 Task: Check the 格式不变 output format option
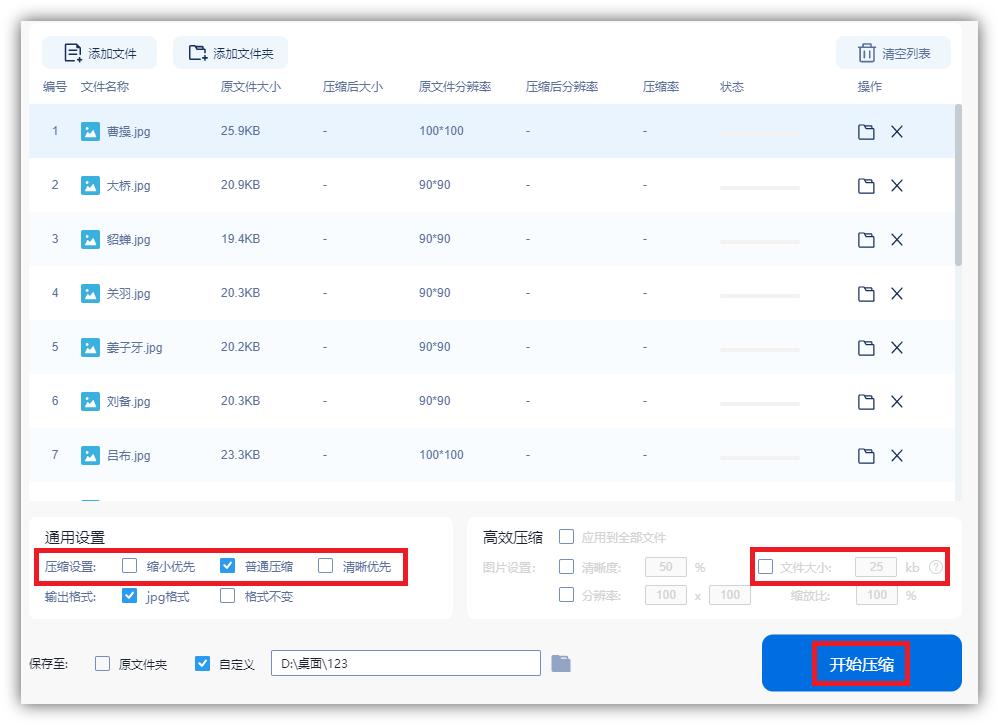pyautogui.click(x=226, y=596)
